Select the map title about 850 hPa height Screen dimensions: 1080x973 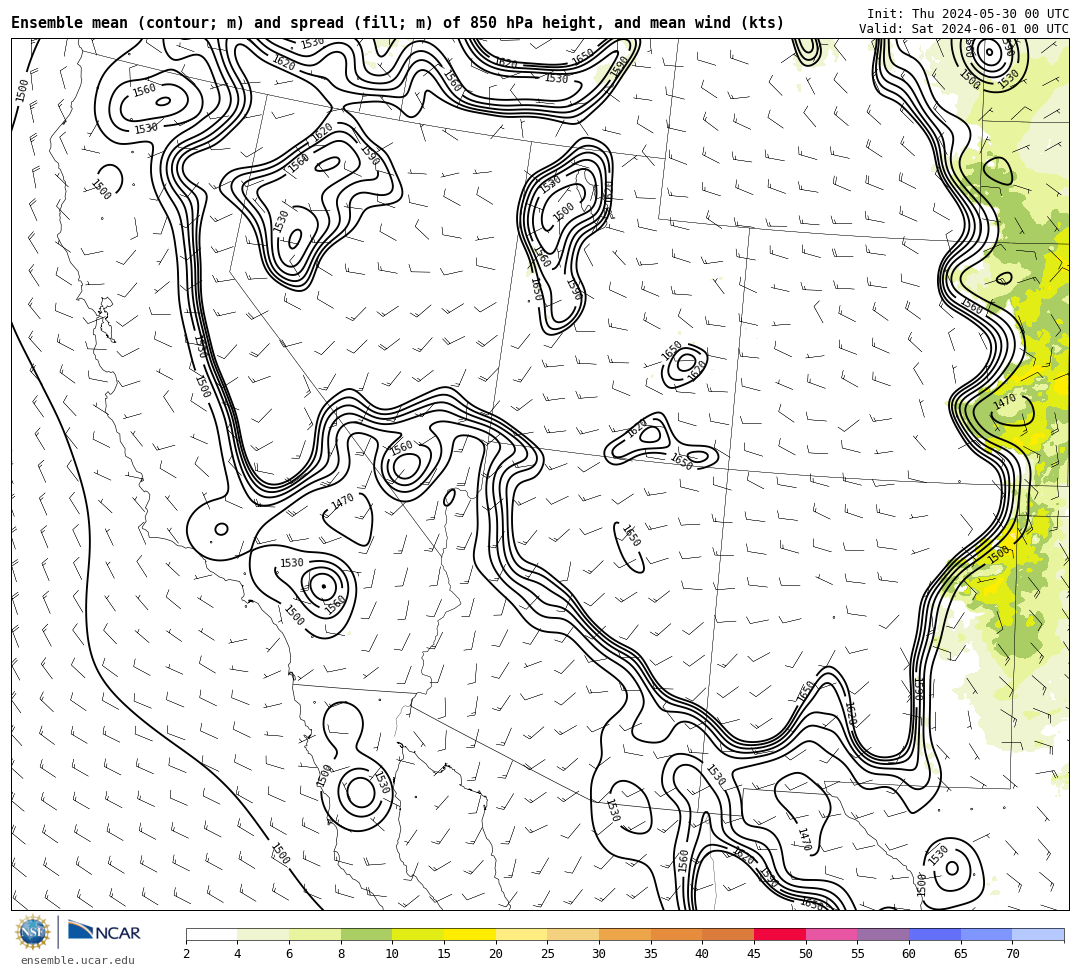click(397, 23)
